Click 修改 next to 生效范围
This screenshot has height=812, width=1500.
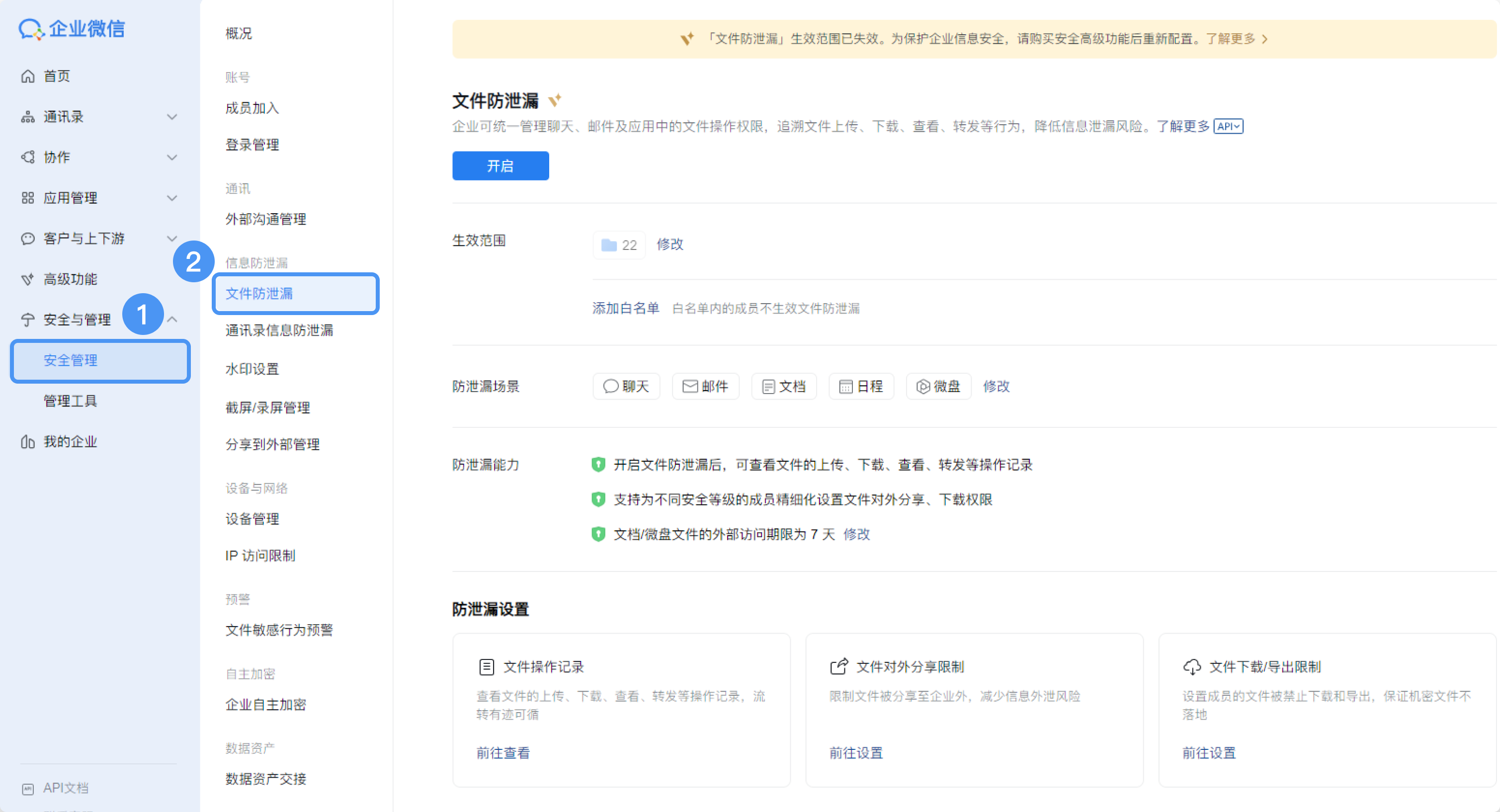pos(669,244)
